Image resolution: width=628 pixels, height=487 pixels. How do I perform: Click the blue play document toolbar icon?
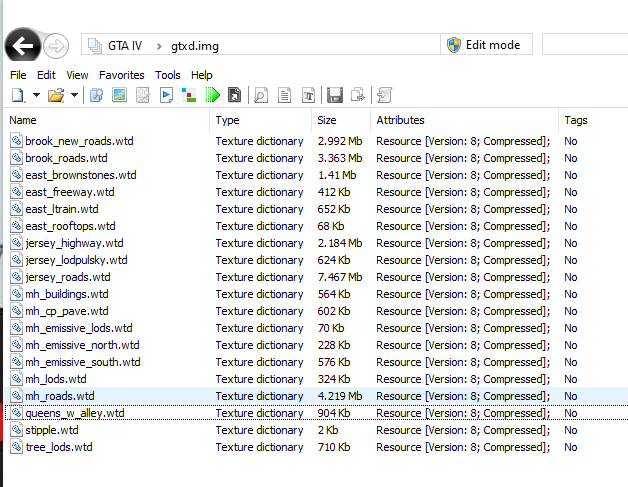(166, 95)
